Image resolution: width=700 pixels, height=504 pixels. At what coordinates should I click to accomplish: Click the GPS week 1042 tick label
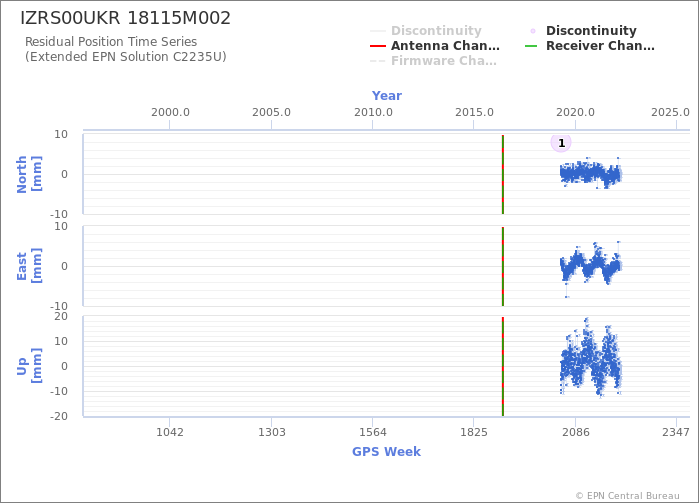[170, 432]
